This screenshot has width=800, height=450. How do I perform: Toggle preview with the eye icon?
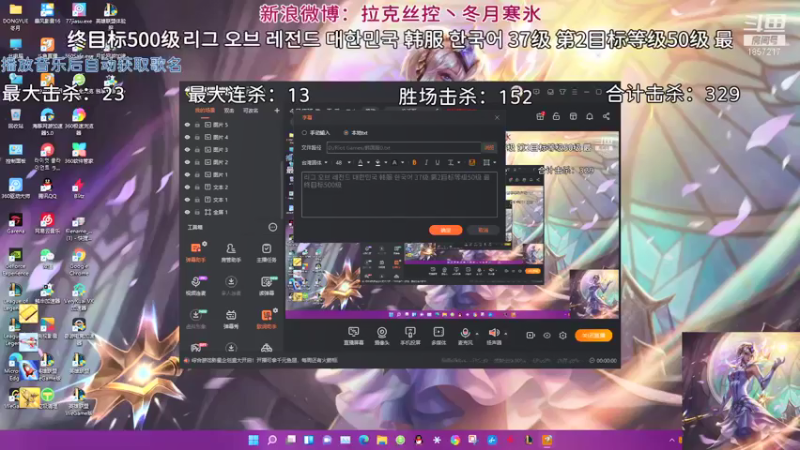(546, 335)
